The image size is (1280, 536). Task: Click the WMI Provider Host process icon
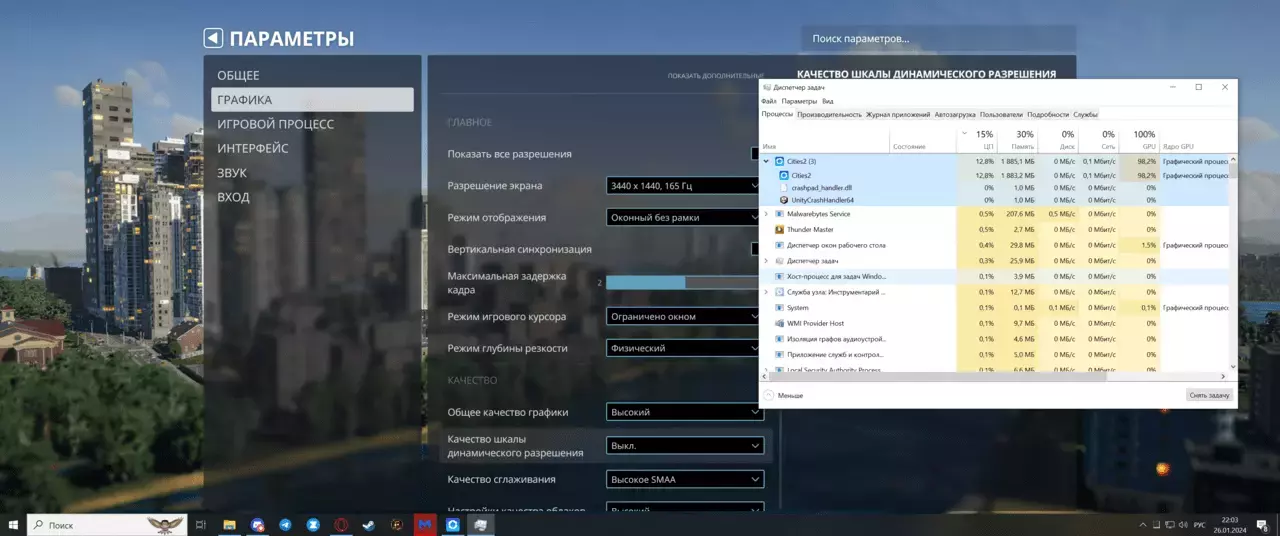click(779, 324)
